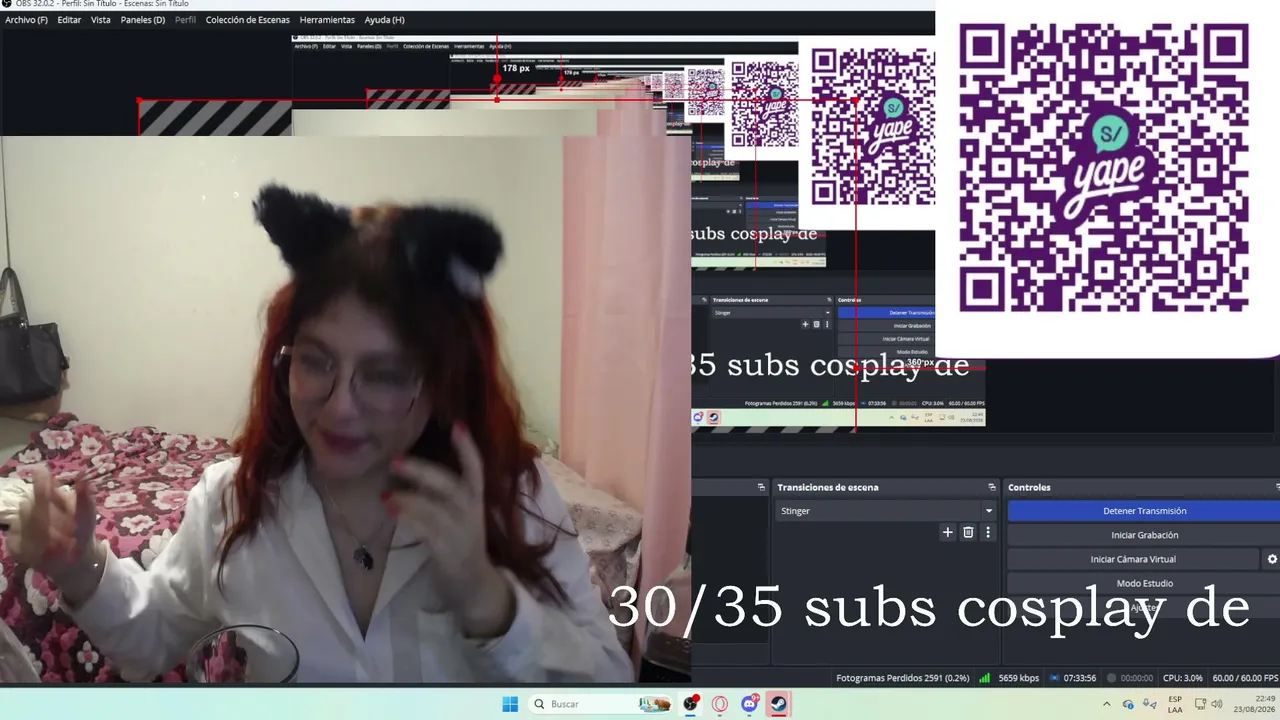Start recording with Iniciar Grabación

pos(1144,535)
